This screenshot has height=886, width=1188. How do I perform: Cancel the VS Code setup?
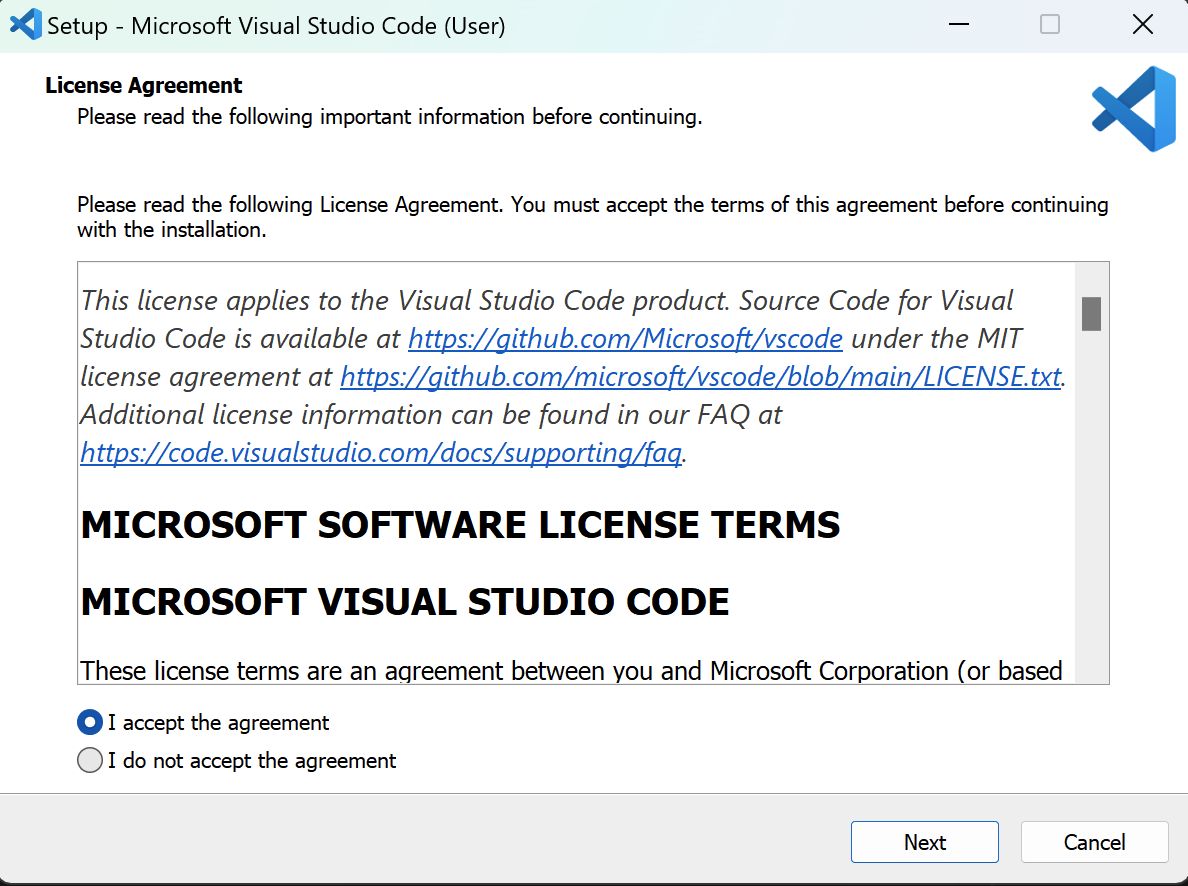point(1094,842)
